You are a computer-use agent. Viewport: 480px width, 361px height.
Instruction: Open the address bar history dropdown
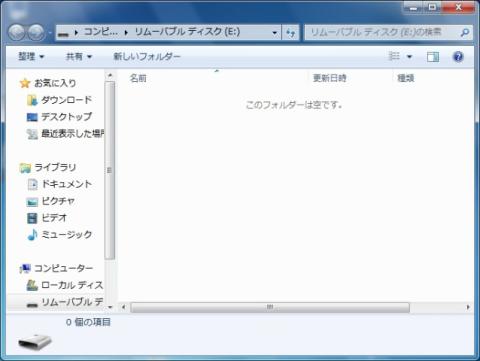coord(274,33)
